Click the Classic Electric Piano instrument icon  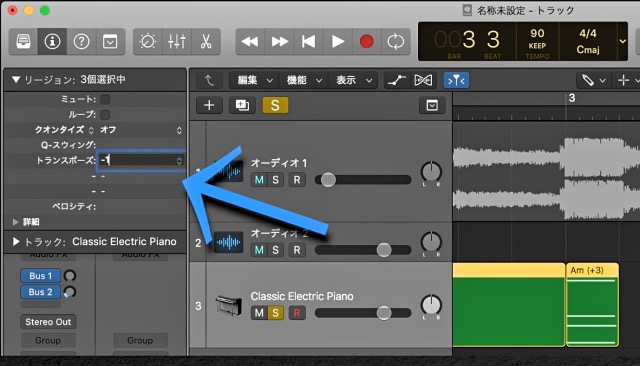click(x=229, y=305)
